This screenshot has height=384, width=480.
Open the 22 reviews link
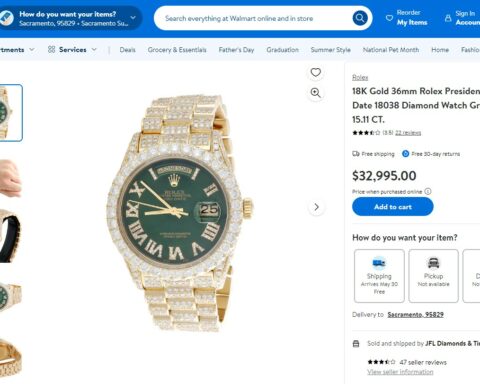[408, 133]
